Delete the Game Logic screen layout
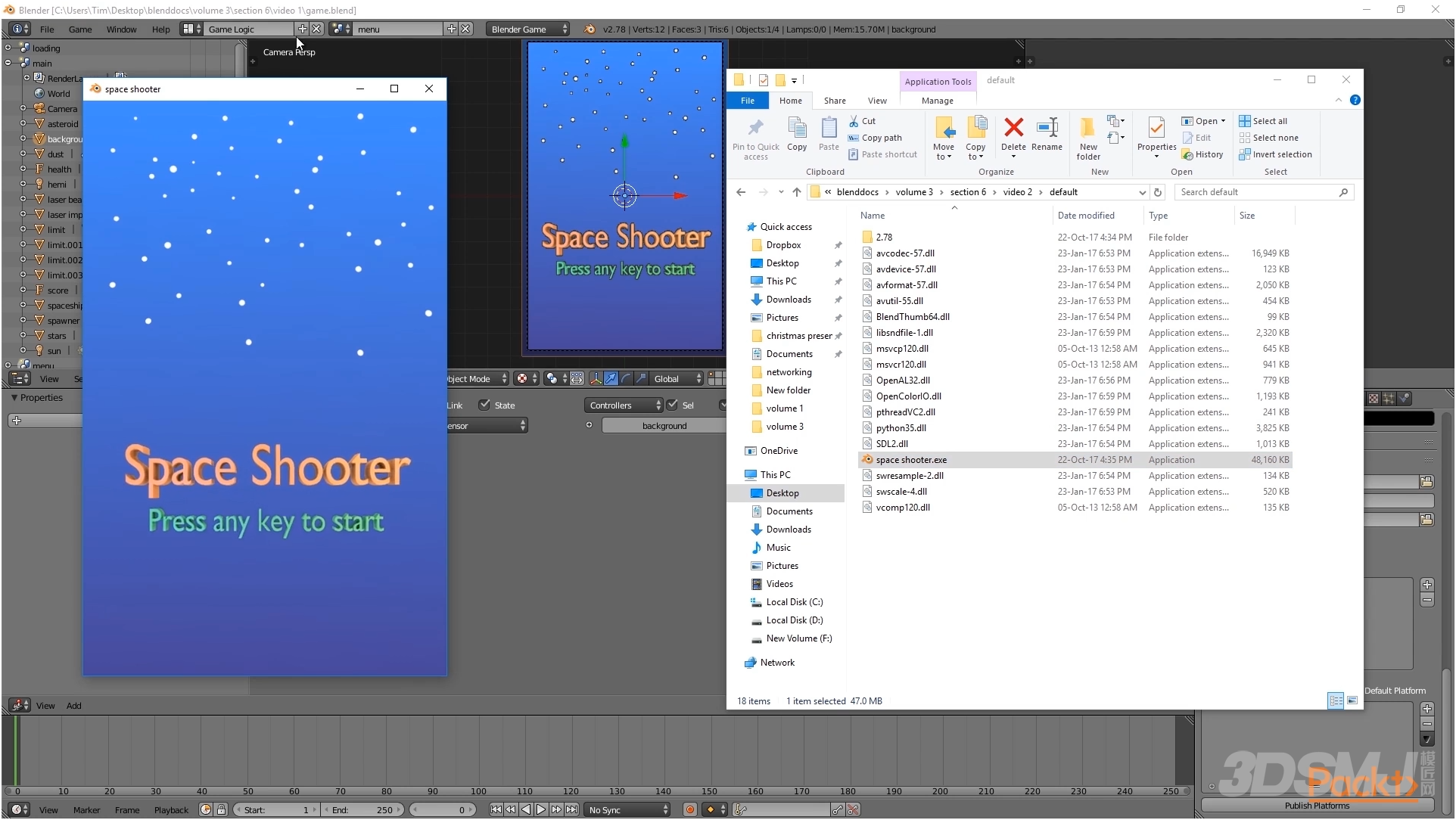Viewport: 1456px width, 820px height. point(316,29)
